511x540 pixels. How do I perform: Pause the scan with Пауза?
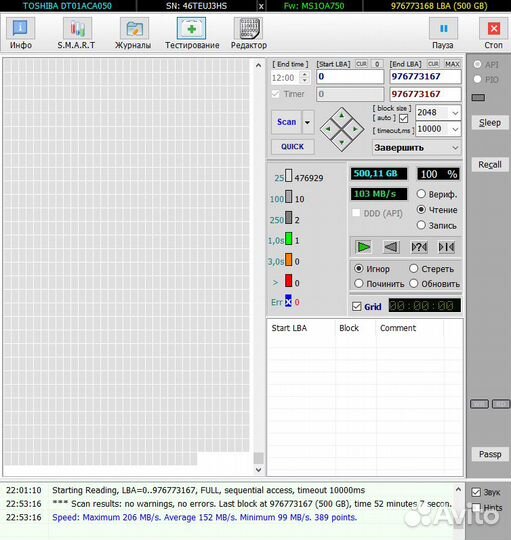click(443, 34)
